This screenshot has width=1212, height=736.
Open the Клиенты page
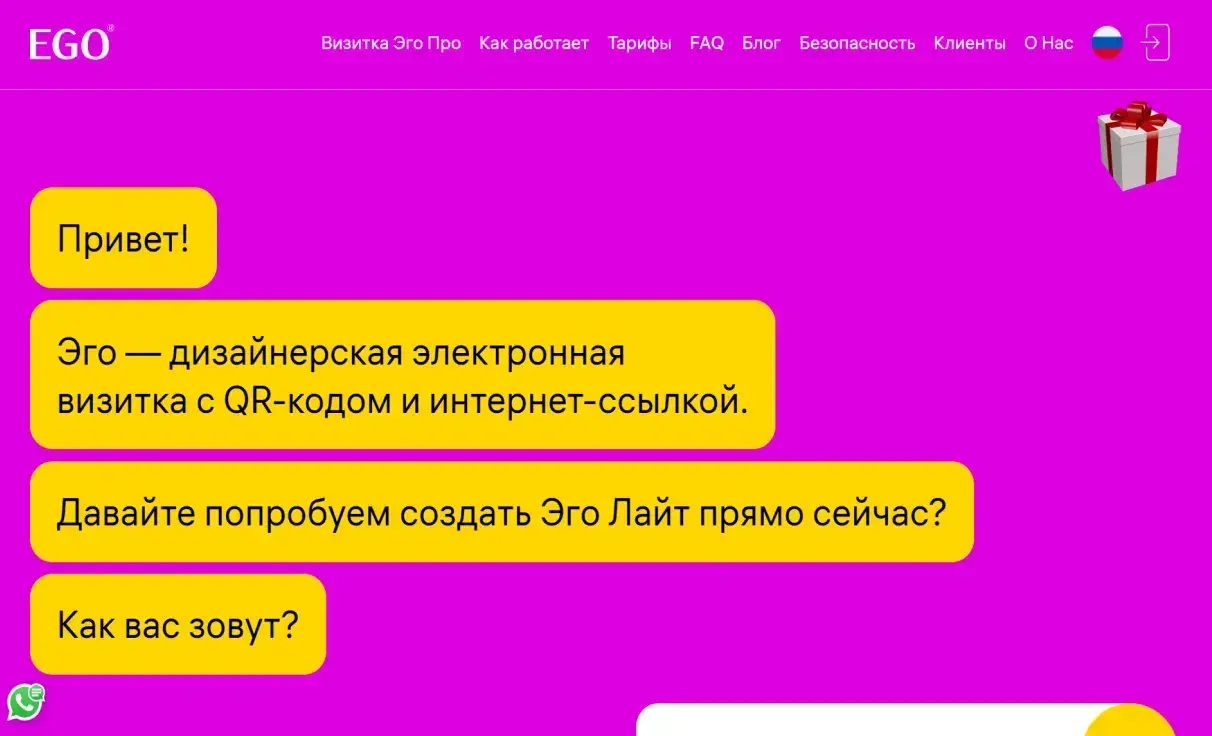click(x=969, y=43)
